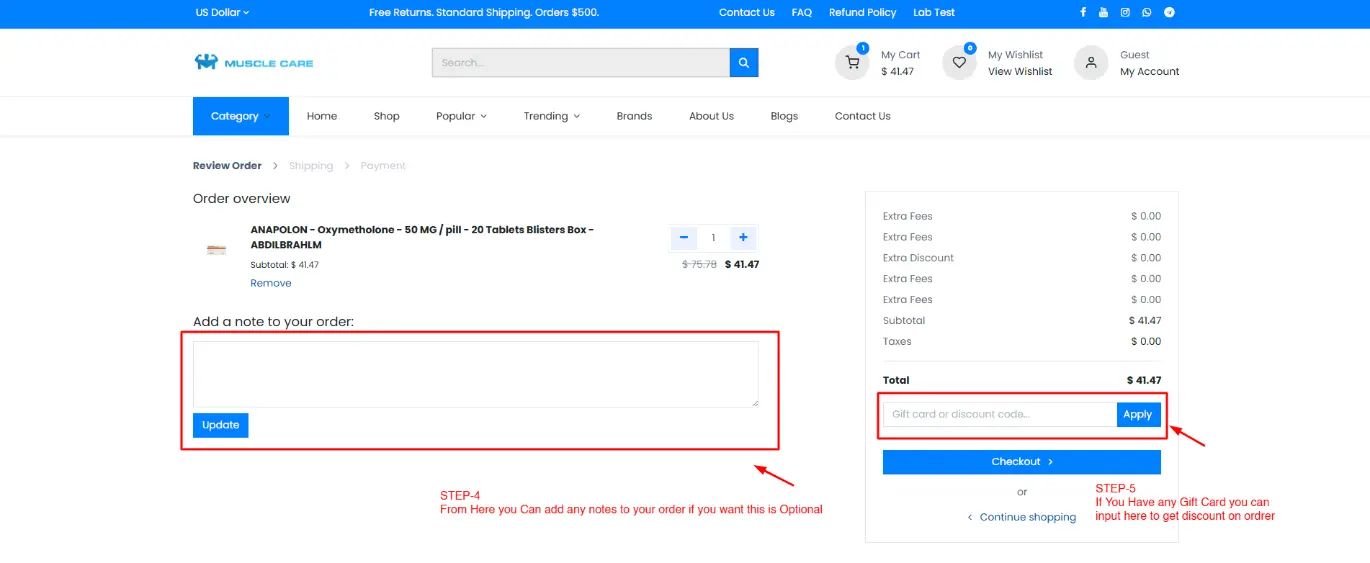Open the Shop menu item

386,116
